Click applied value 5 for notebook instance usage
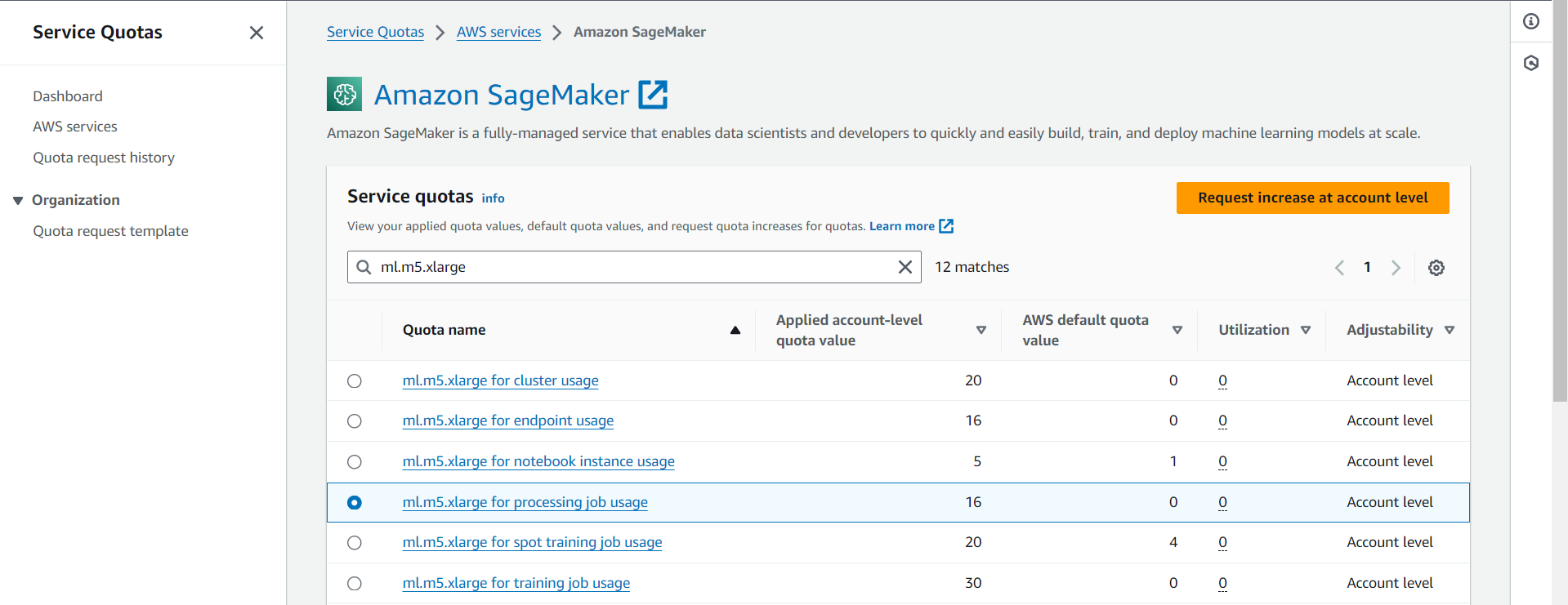The image size is (1568, 605). [x=977, y=461]
